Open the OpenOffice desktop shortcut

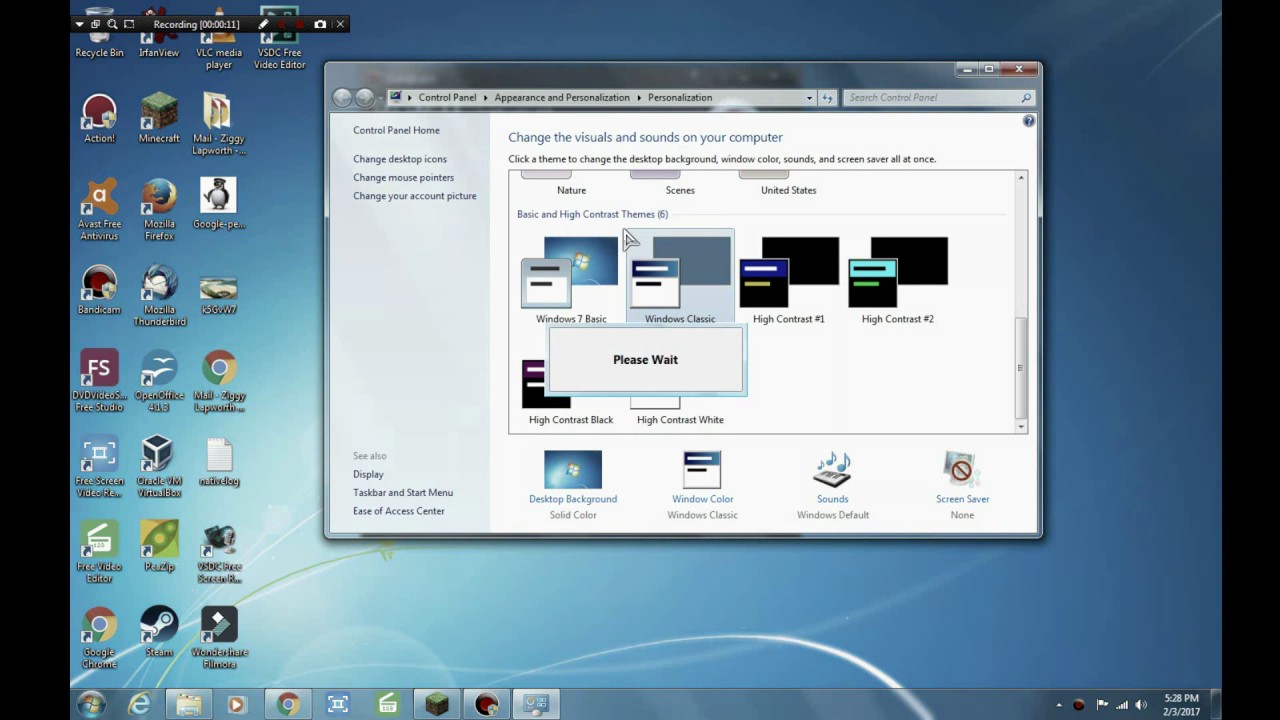tap(159, 381)
